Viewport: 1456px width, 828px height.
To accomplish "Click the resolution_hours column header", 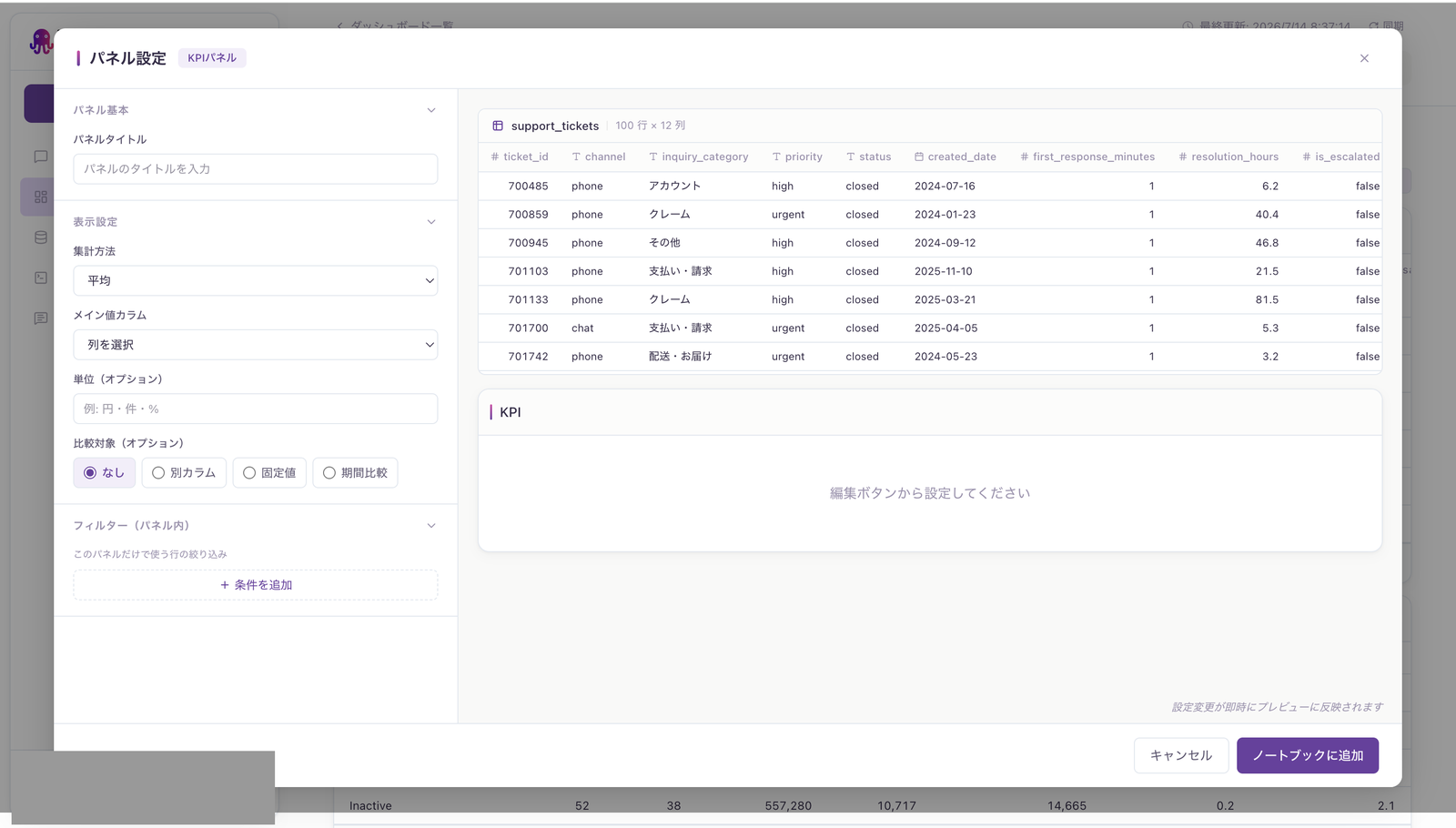I will [x=1228, y=157].
